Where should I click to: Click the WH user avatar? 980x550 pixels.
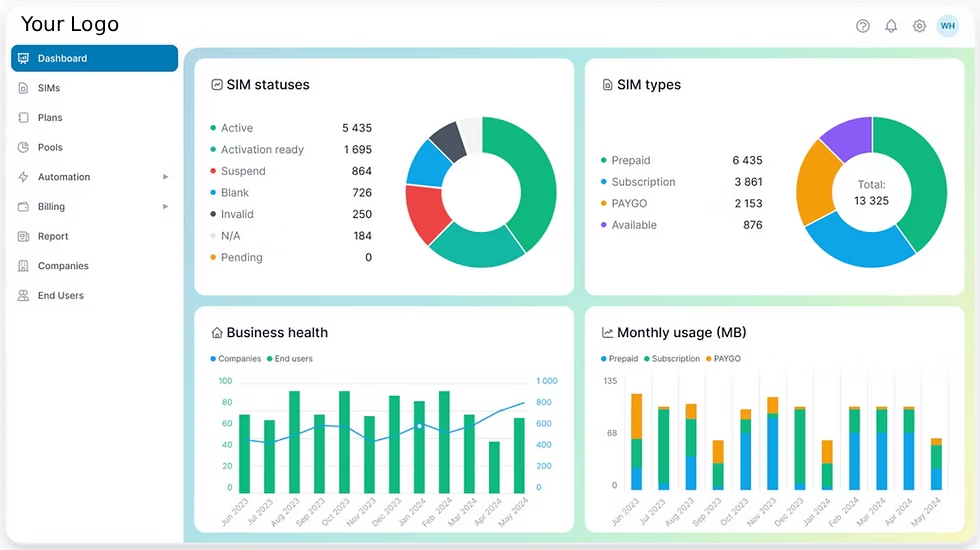point(947,26)
